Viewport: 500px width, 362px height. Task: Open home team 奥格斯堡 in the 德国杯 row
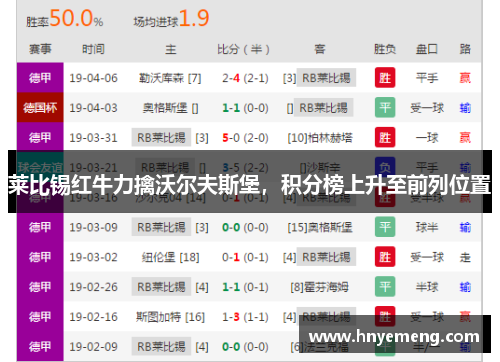(170, 108)
